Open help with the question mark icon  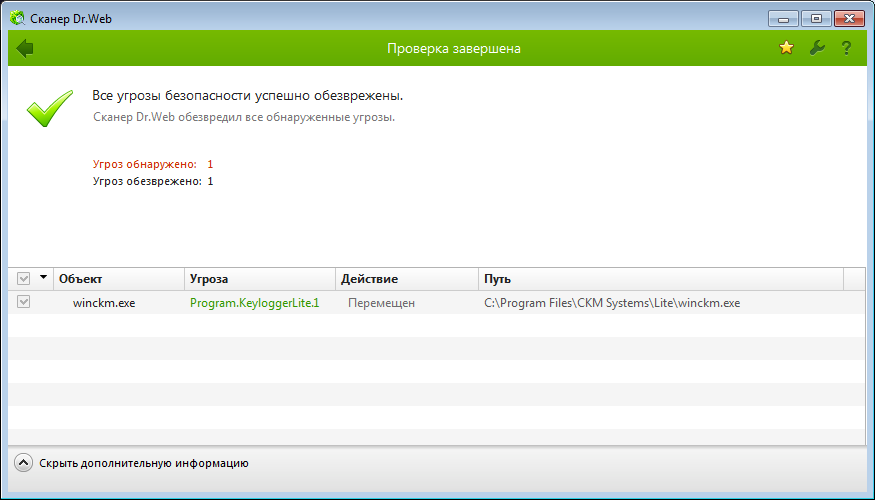click(x=846, y=48)
